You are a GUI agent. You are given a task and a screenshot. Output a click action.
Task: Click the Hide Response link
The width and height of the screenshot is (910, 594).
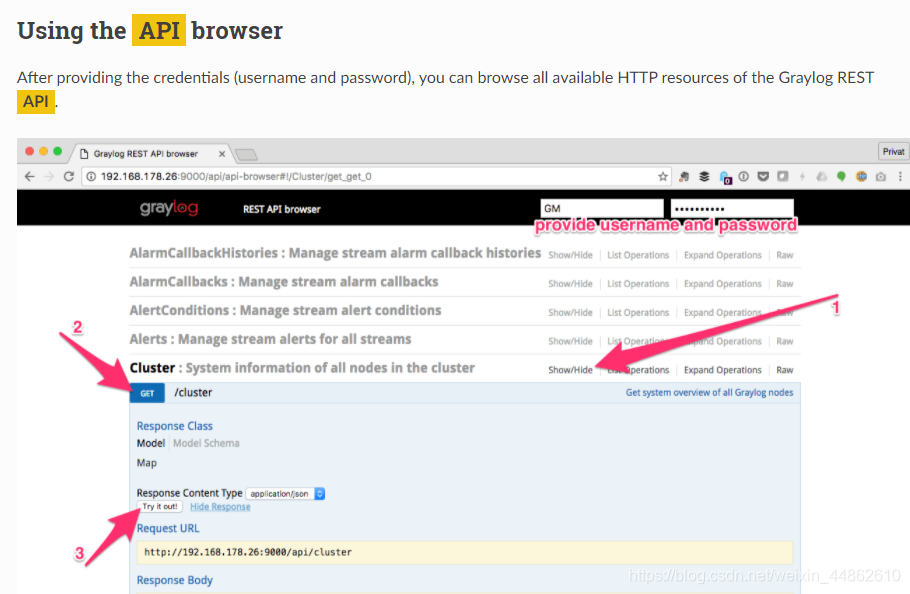(x=221, y=507)
